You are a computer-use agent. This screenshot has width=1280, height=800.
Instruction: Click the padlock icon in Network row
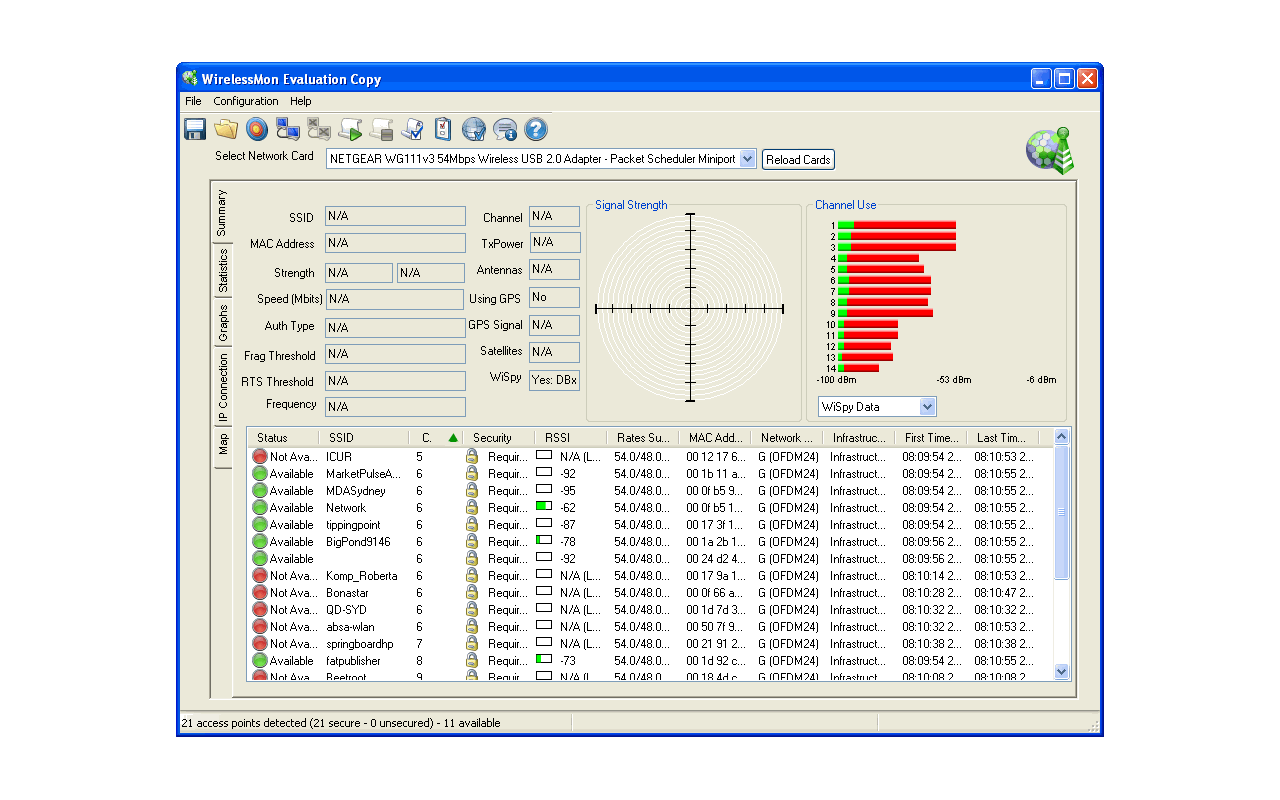click(x=472, y=508)
